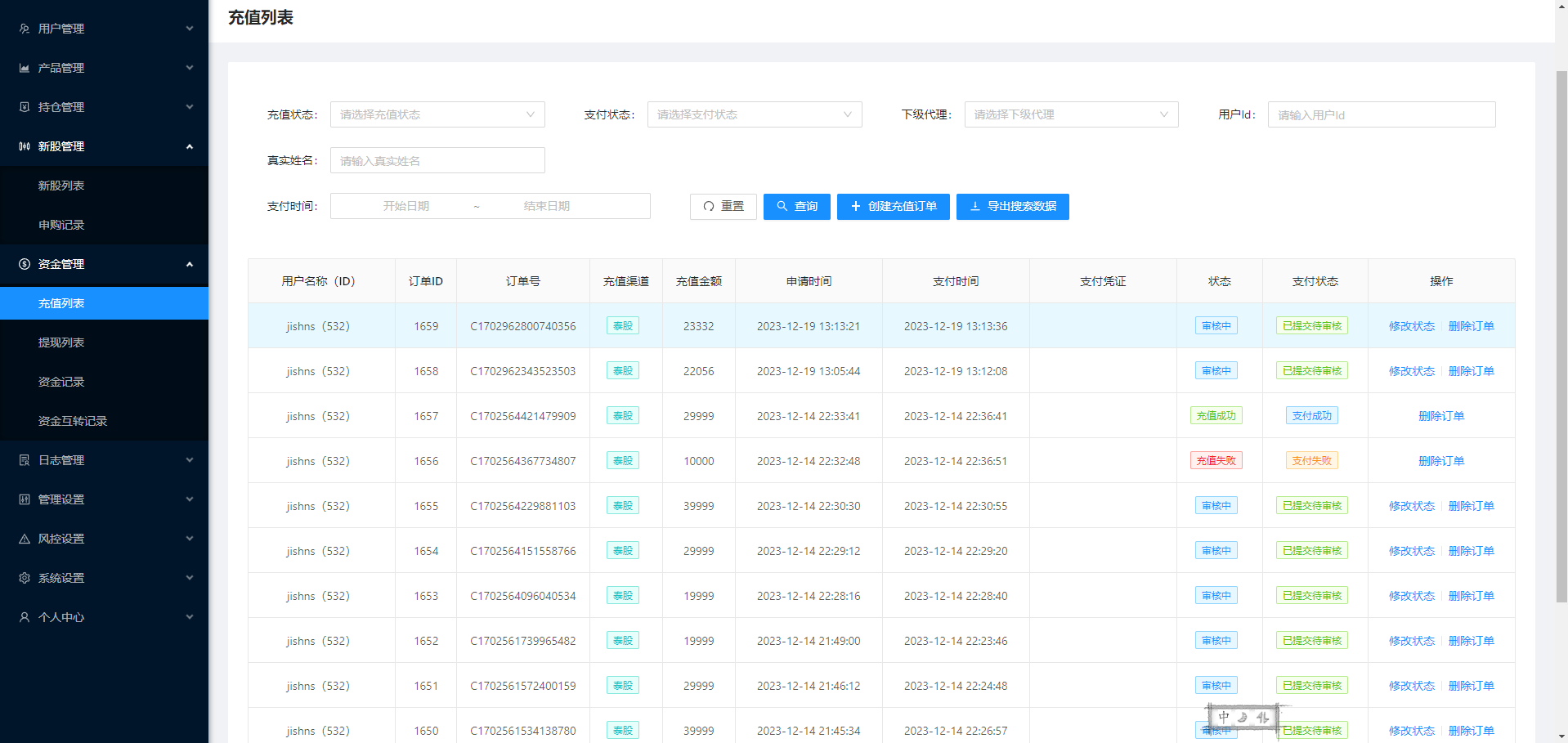Click the product management chart icon
The width and height of the screenshot is (1568, 743).
25,68
